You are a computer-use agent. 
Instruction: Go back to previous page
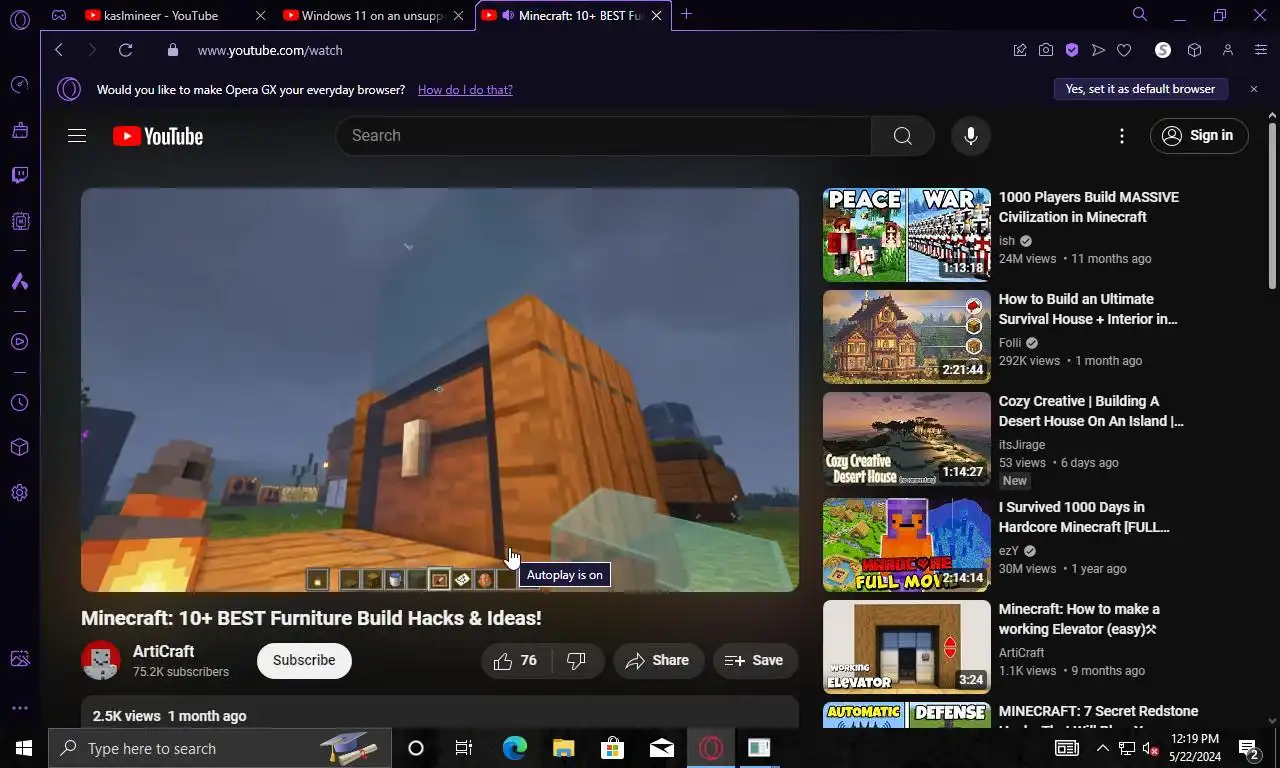59,50
